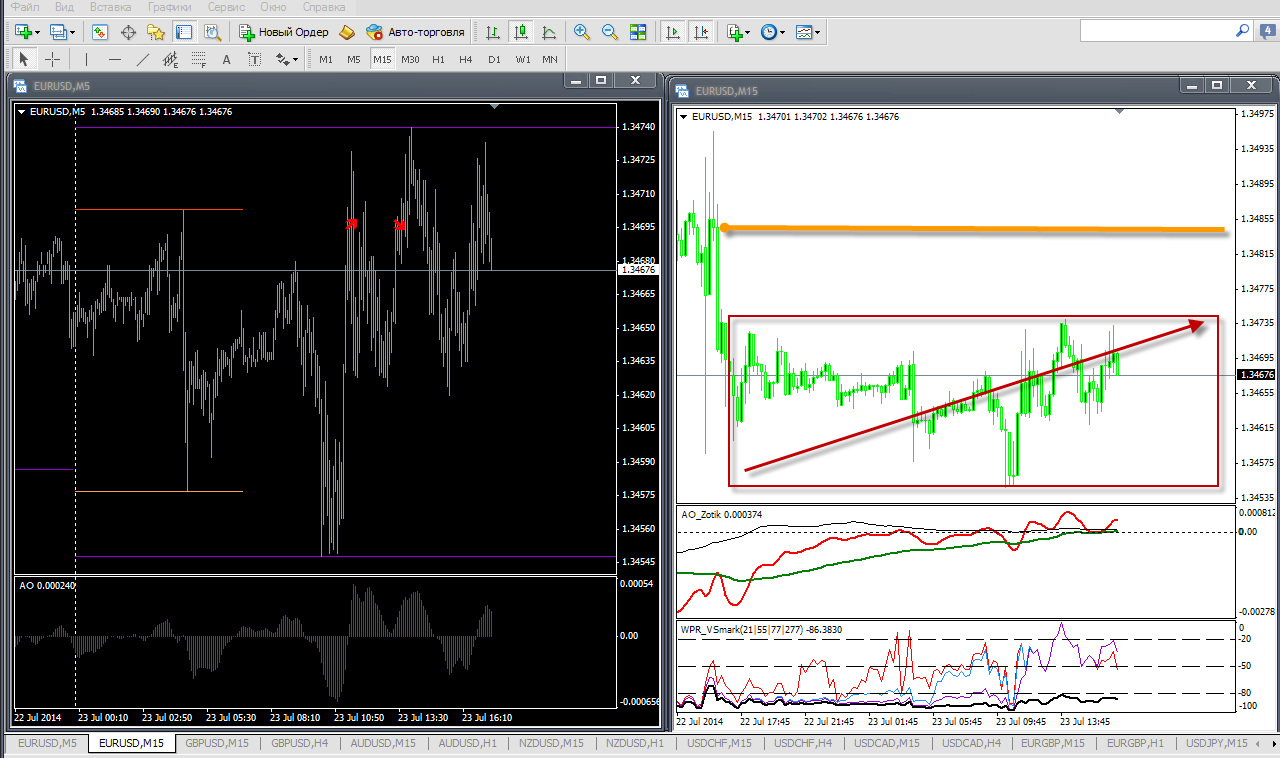This screenshot has height=758, width=1280.
Task: Toggle the Авто-торговля button
Action: click(416, 32)
